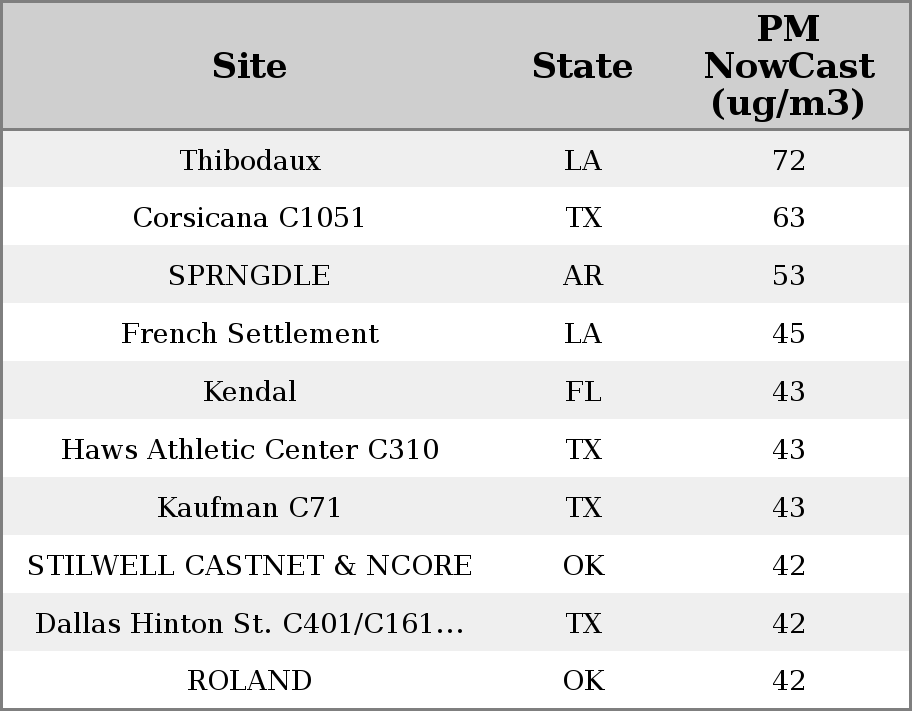Select the PM value 63 cell
This screenshot has width=912, height=711.
[x=789, y=218]
